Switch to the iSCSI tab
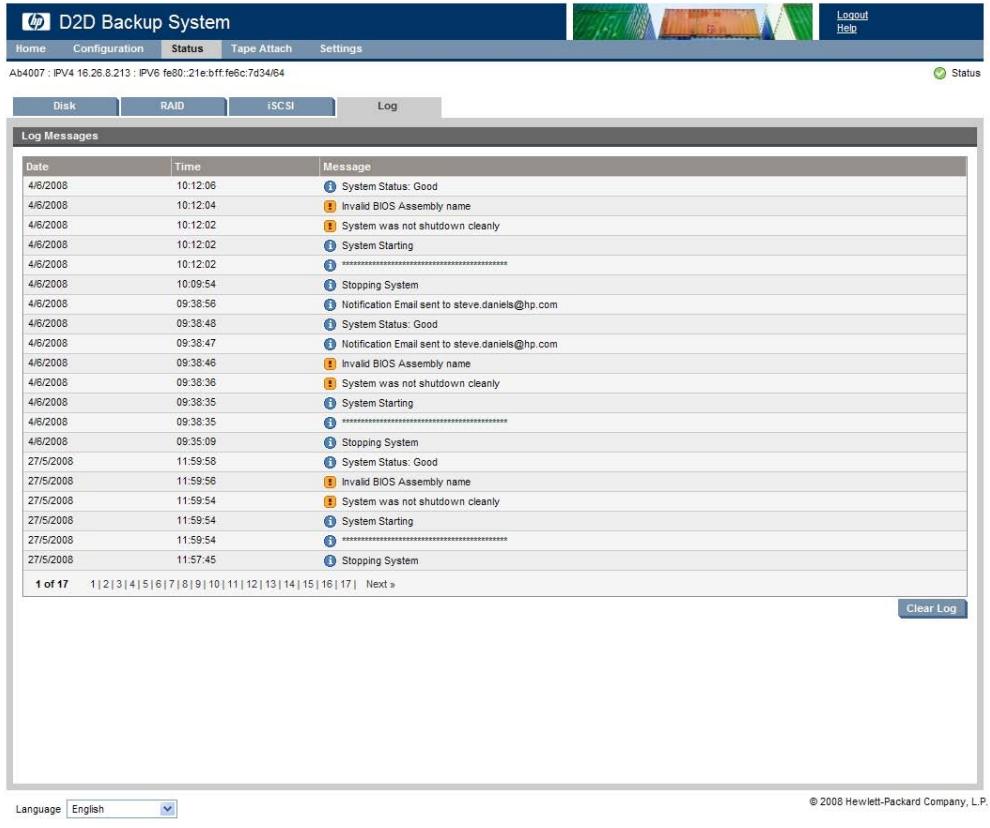Image resolution: width=990 pixels, height=828 pixels. 281,106
